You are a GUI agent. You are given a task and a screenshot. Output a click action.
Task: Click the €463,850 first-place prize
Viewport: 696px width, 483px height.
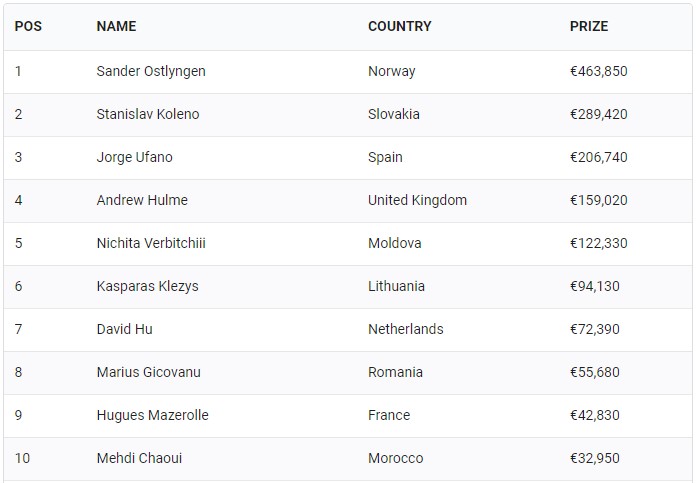point(598,71)
